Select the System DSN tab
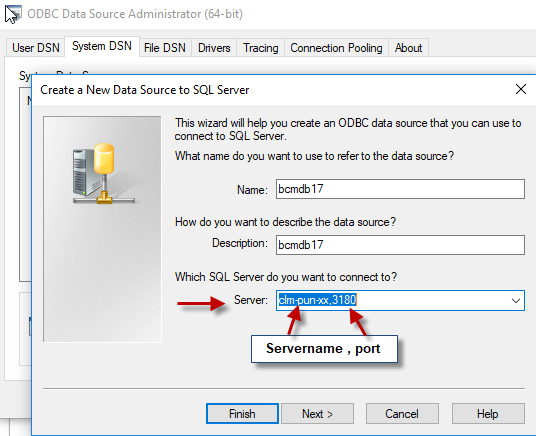The height and width of the screenshot is (436, 536). click(x=102, y=46)
